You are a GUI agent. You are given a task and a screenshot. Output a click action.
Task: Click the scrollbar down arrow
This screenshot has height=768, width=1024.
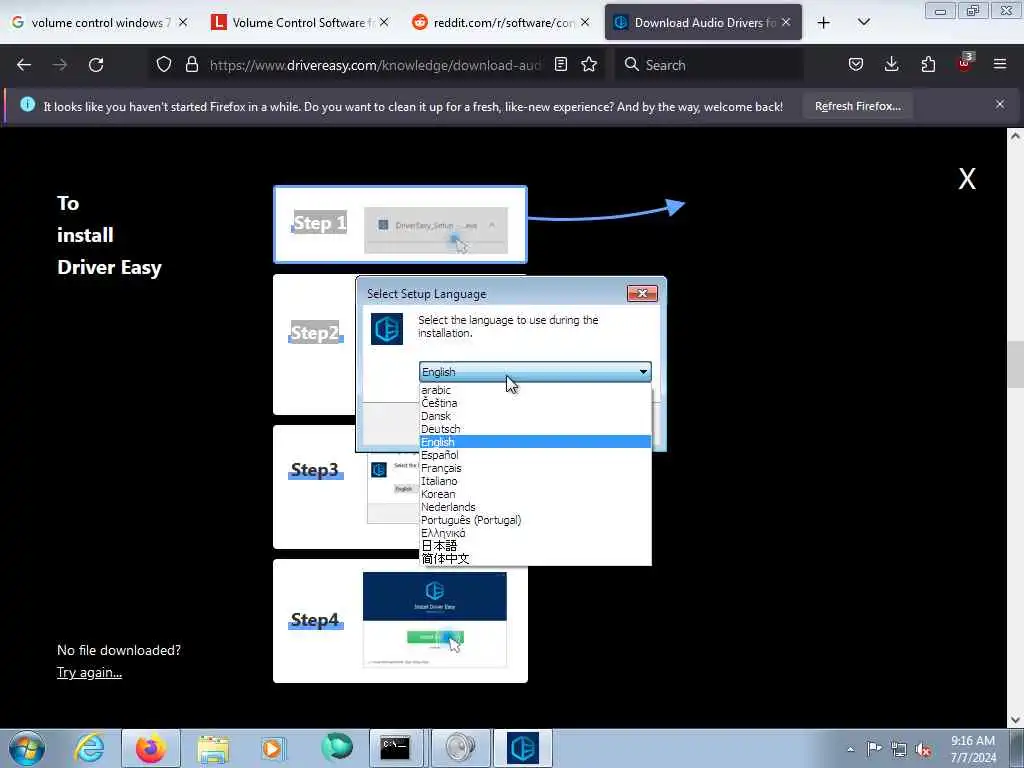pos(1015,720)
